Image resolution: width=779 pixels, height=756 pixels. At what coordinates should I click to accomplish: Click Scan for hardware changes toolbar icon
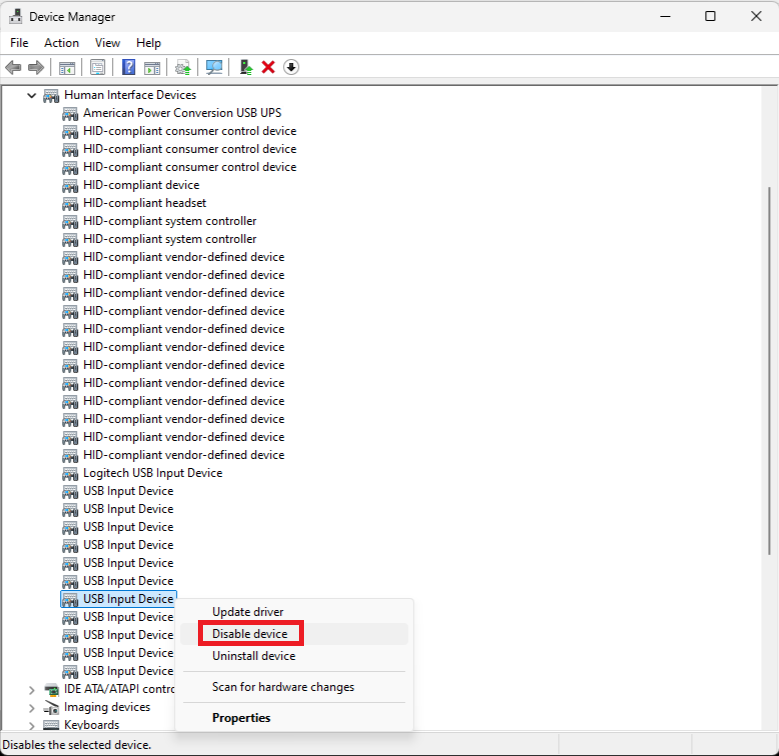tap(214, 67)
